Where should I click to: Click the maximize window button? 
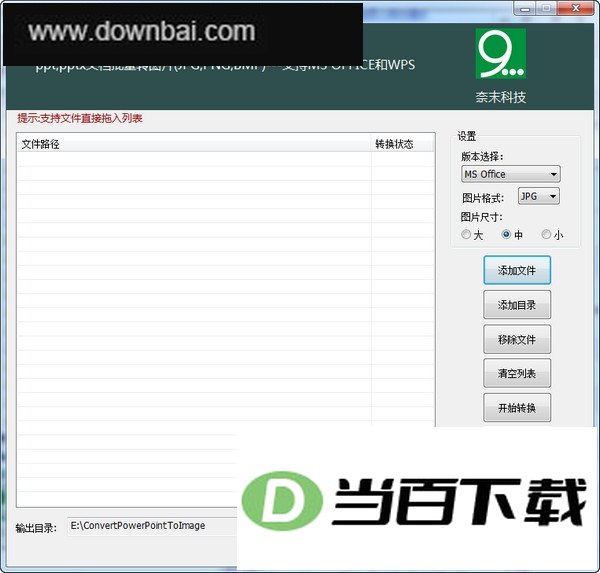[x=547, y=8]
